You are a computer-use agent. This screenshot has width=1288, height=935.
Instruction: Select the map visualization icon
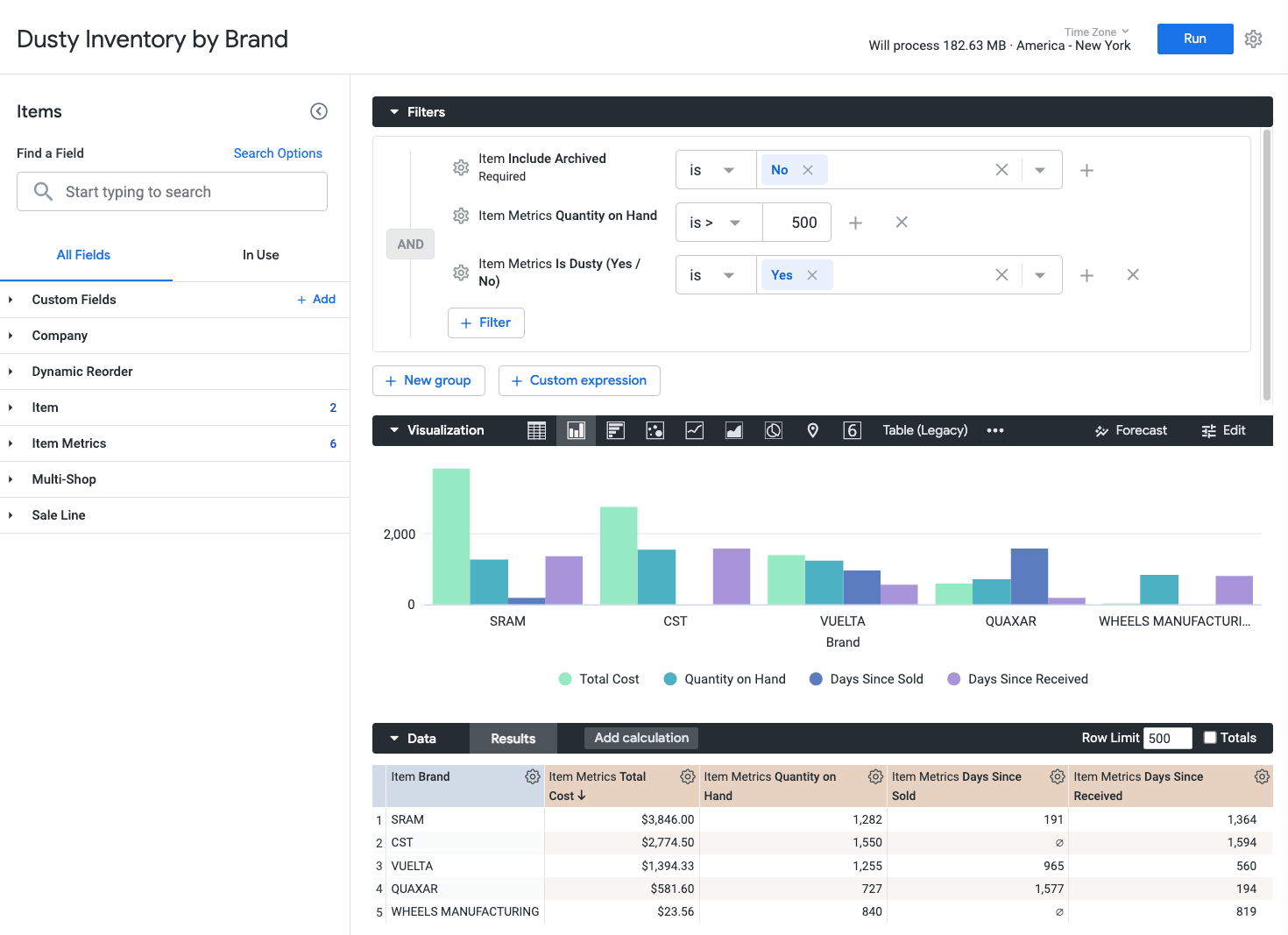pyautogui.click(x=812, y=430)
